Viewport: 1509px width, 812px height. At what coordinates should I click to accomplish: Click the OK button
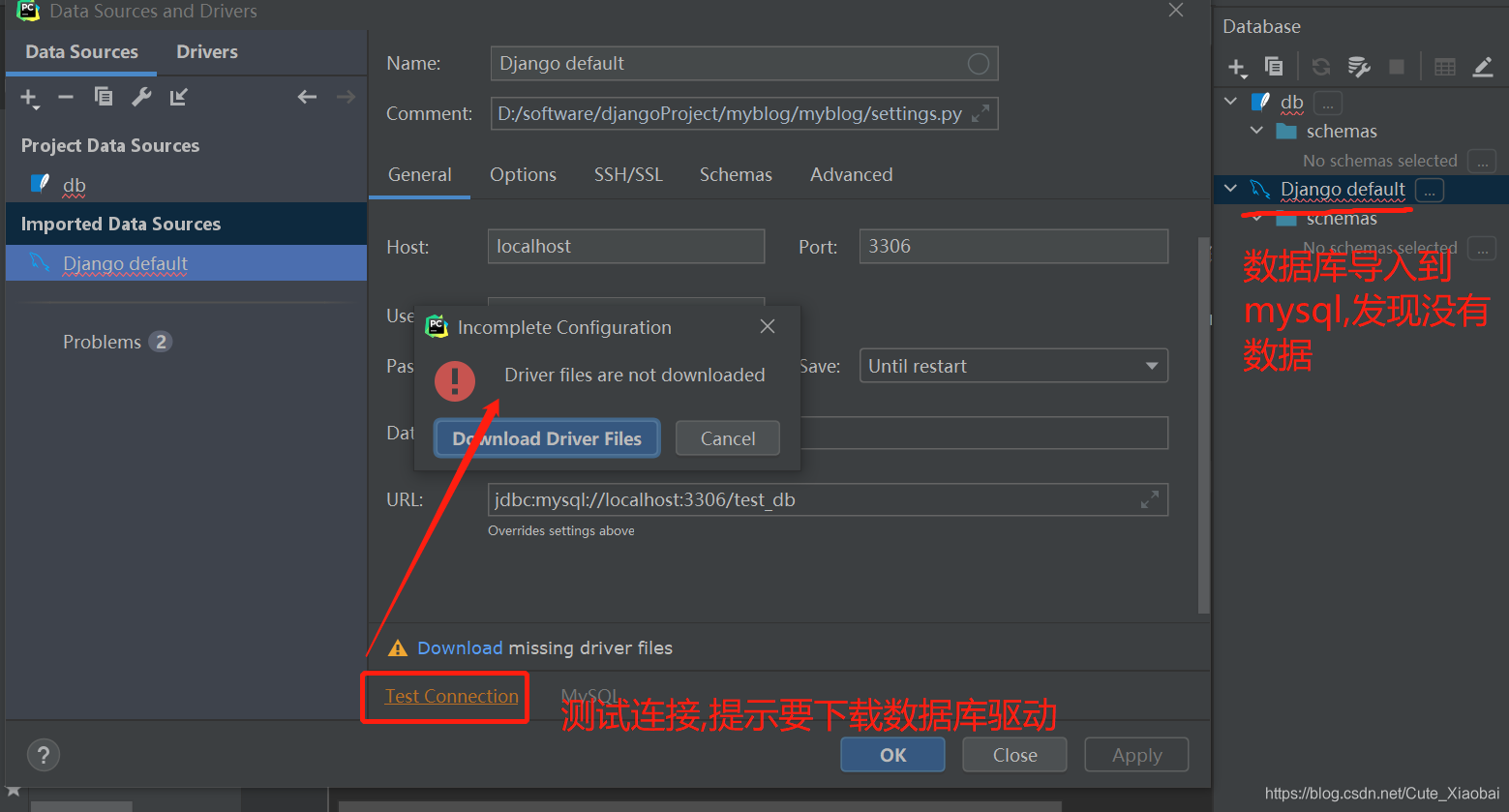click(x=892, y=755)
